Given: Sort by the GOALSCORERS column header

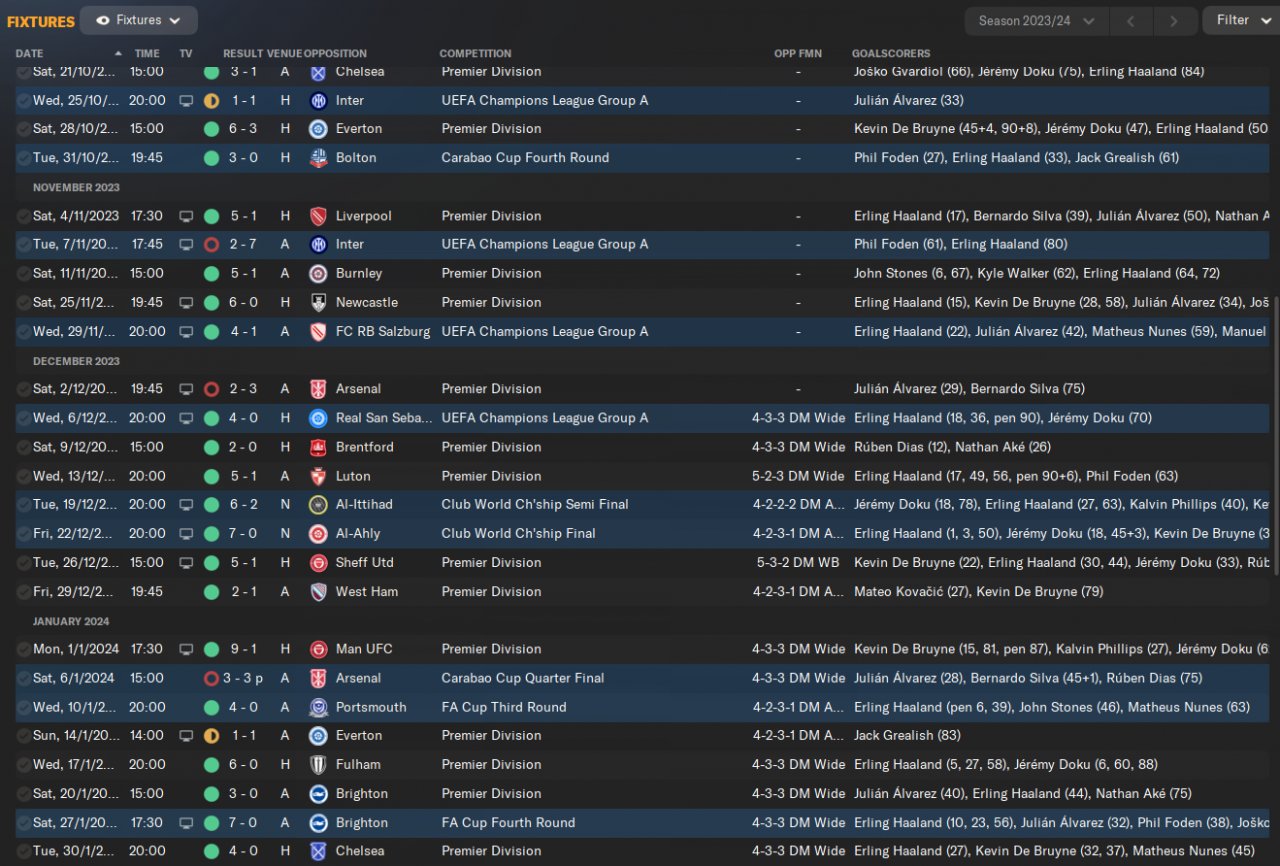Looking at the screenshot, I should 891,54.
